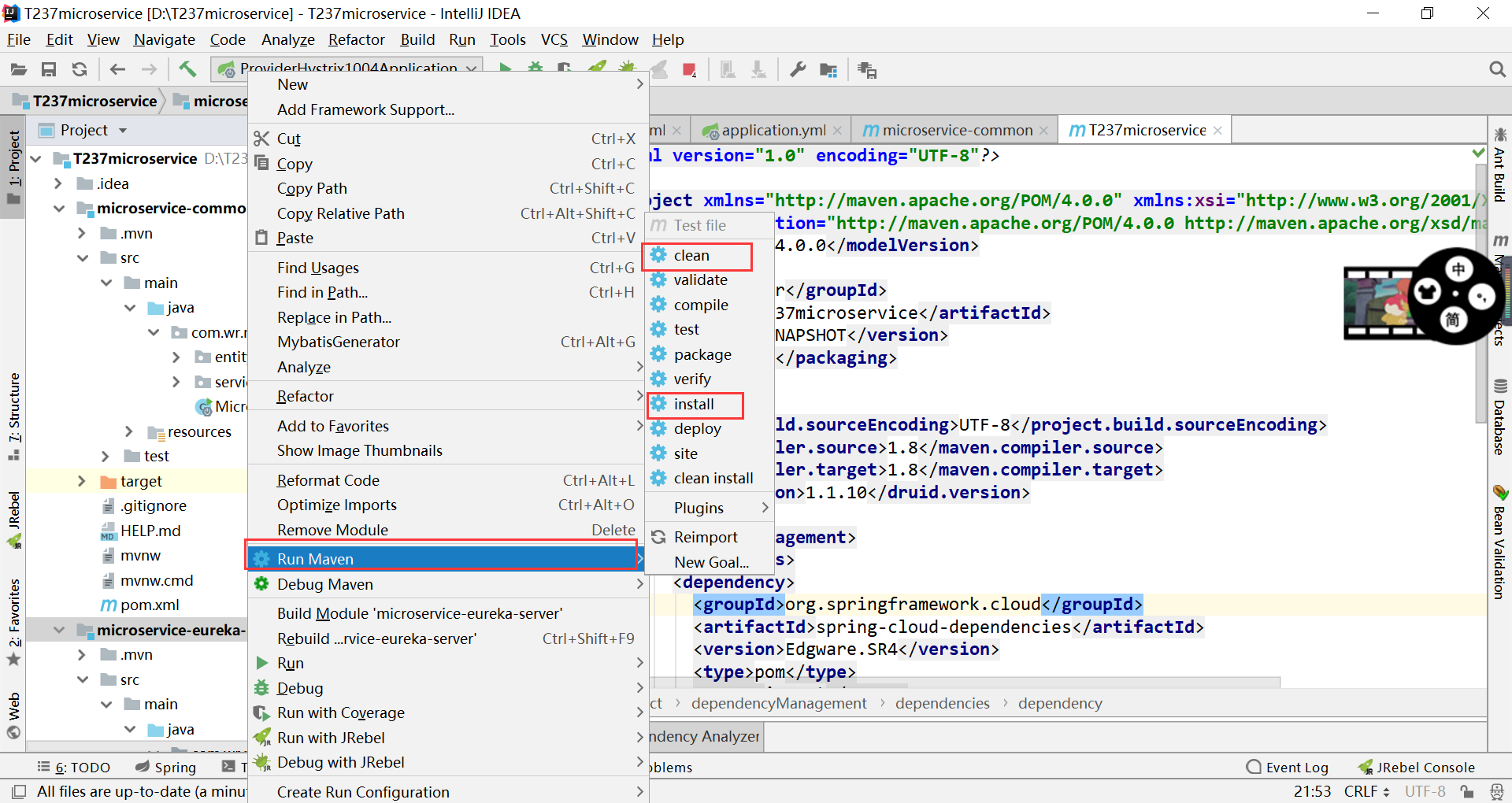Open Project Structure toolbar icon
This screenshot has height=803, width=1512.
828,69
